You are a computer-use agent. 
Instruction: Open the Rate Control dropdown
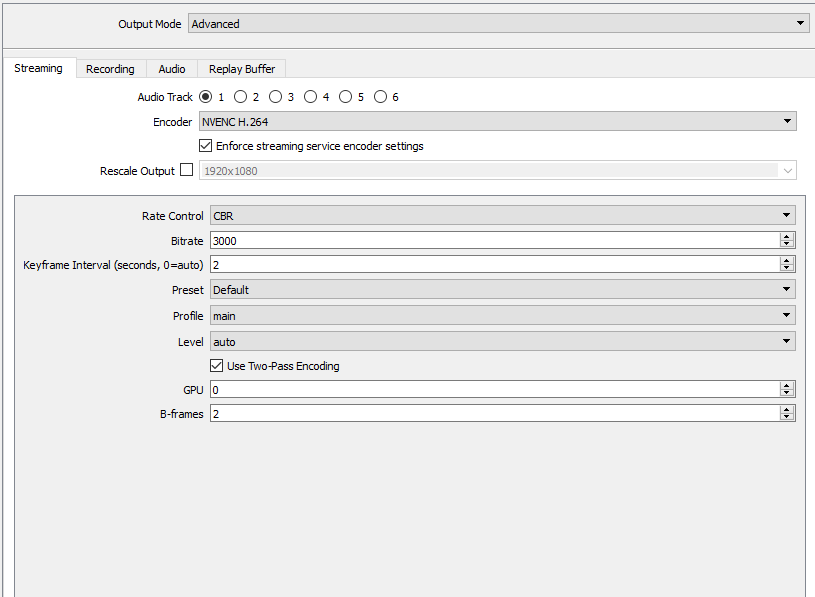click(x=503, y=215)
